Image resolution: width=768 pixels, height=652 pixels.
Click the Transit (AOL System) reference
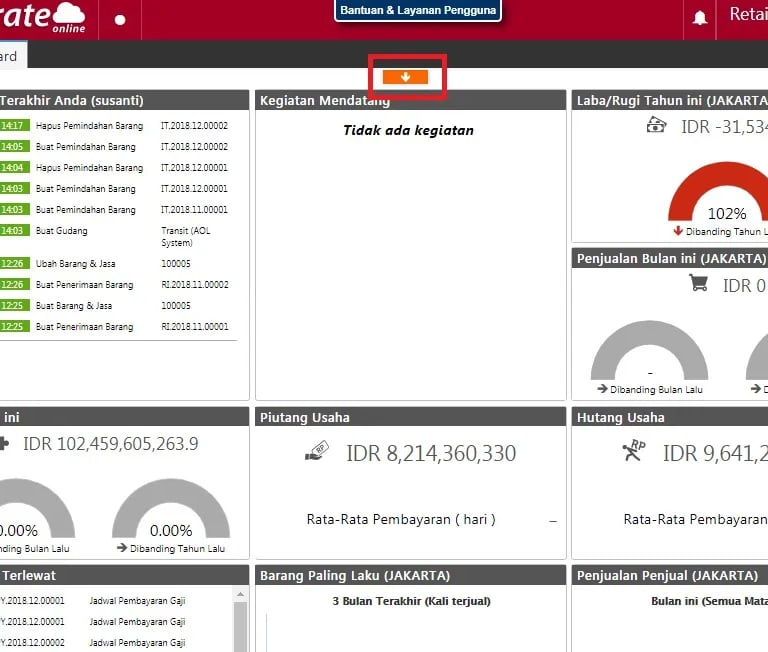[186, 237]
